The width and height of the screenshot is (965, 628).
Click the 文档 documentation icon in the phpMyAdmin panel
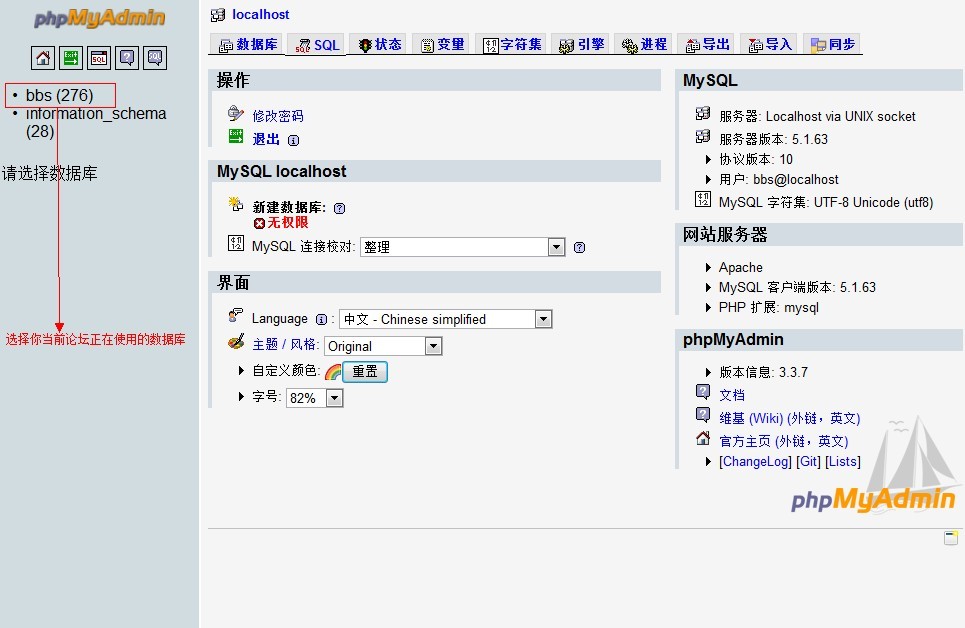[x=703, y=392]
